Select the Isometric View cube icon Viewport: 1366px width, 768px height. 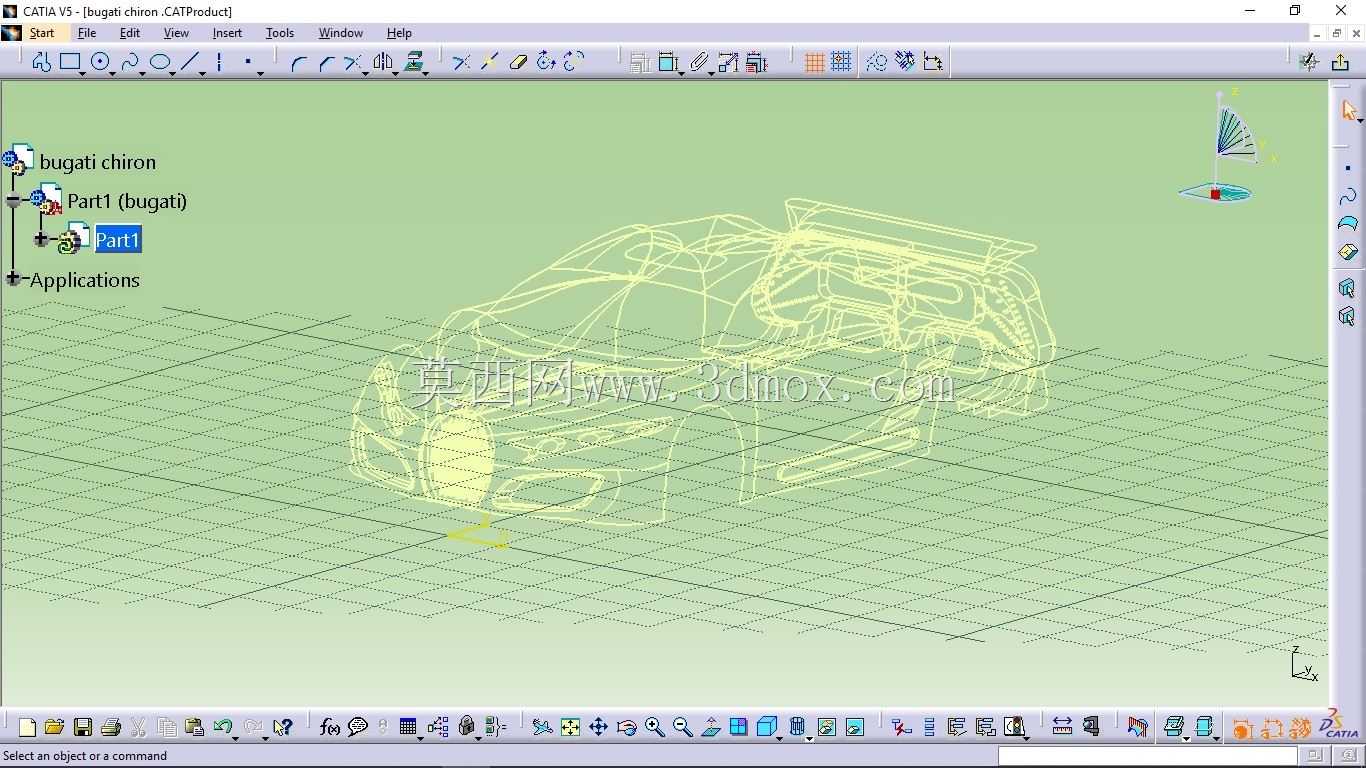[x=766, y=727]
